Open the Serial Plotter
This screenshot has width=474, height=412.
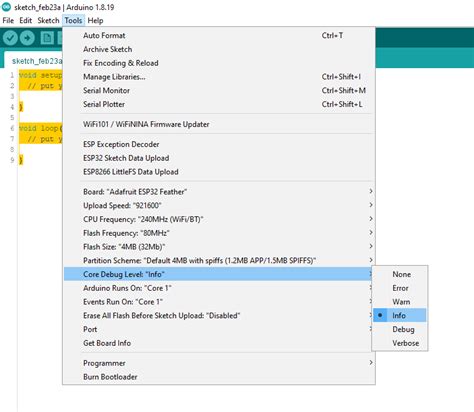point(219,104)
